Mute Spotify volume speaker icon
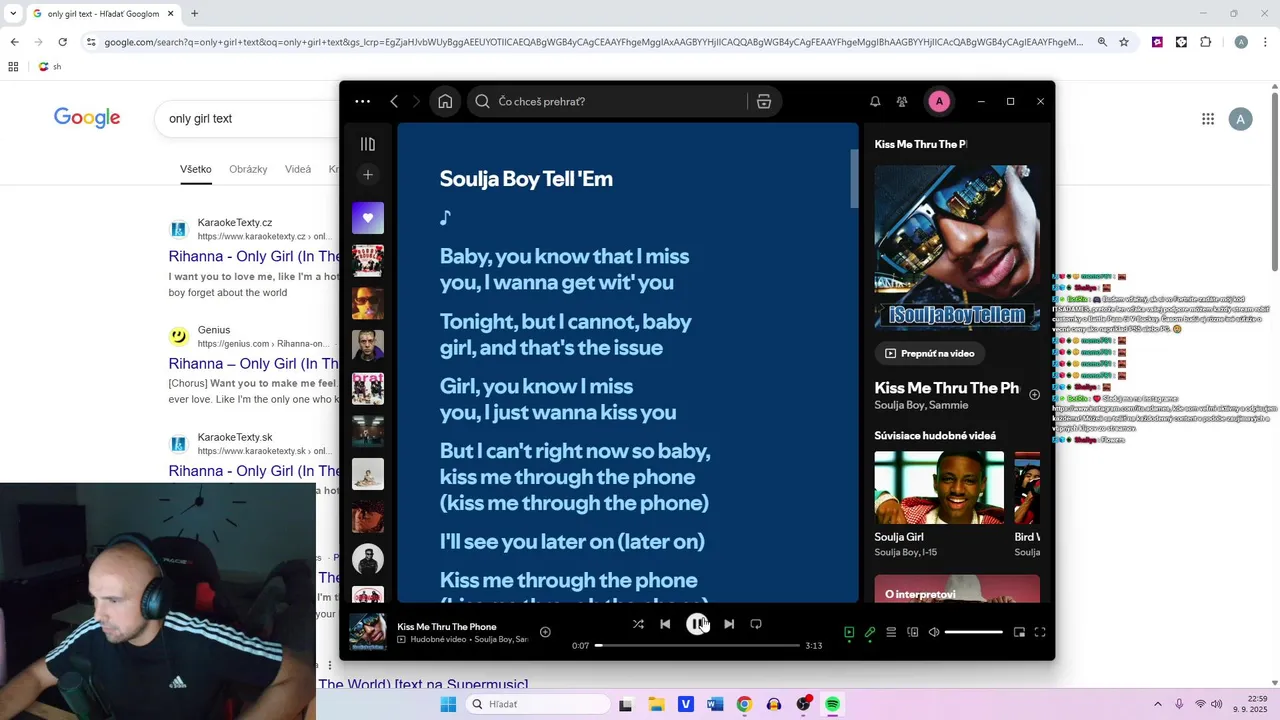The image size is (1280, 720). pyautogui.click(x=934, y=632)
